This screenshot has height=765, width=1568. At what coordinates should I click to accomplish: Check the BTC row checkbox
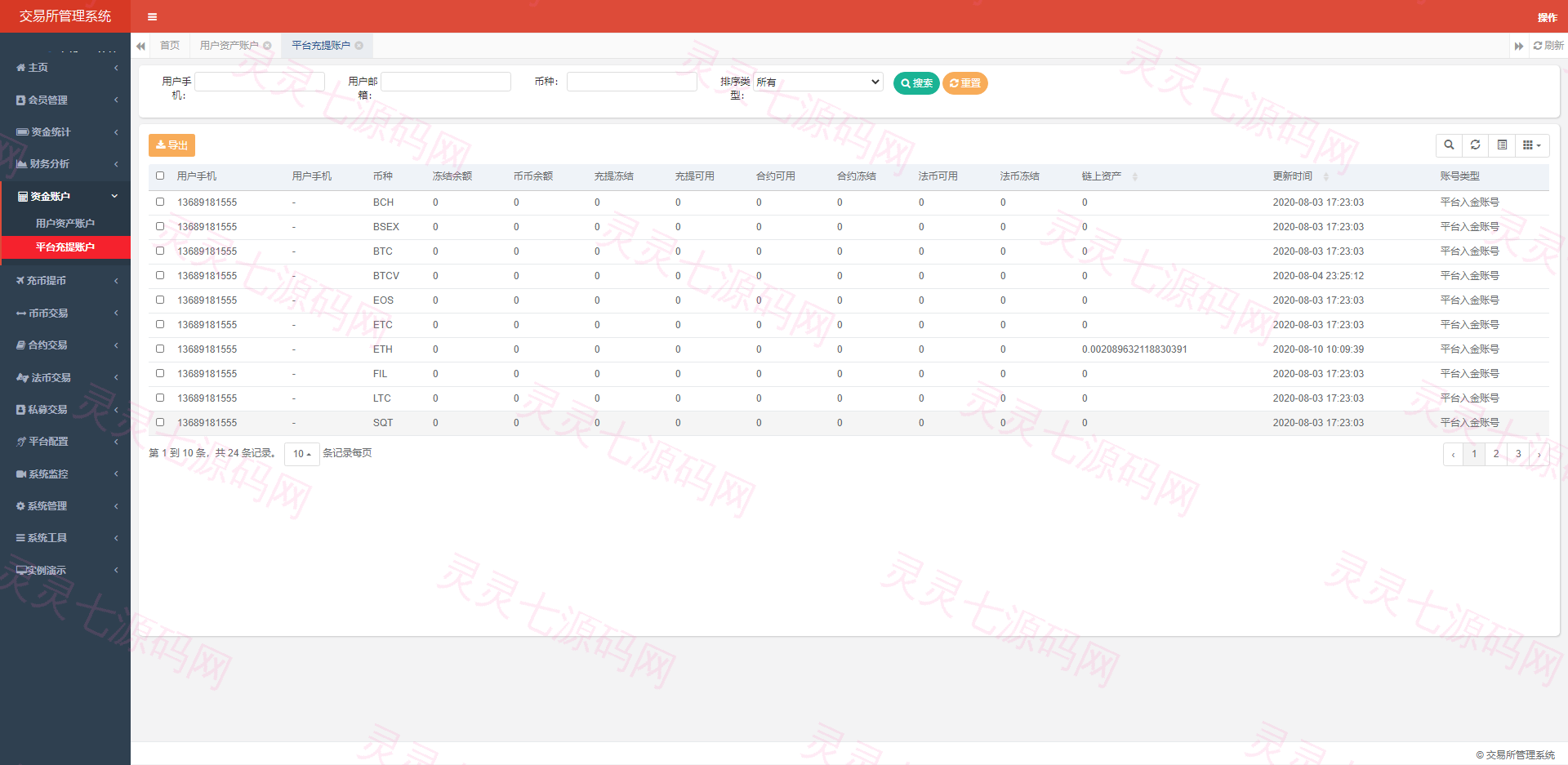pyautogui.click(x=160, y=251)
